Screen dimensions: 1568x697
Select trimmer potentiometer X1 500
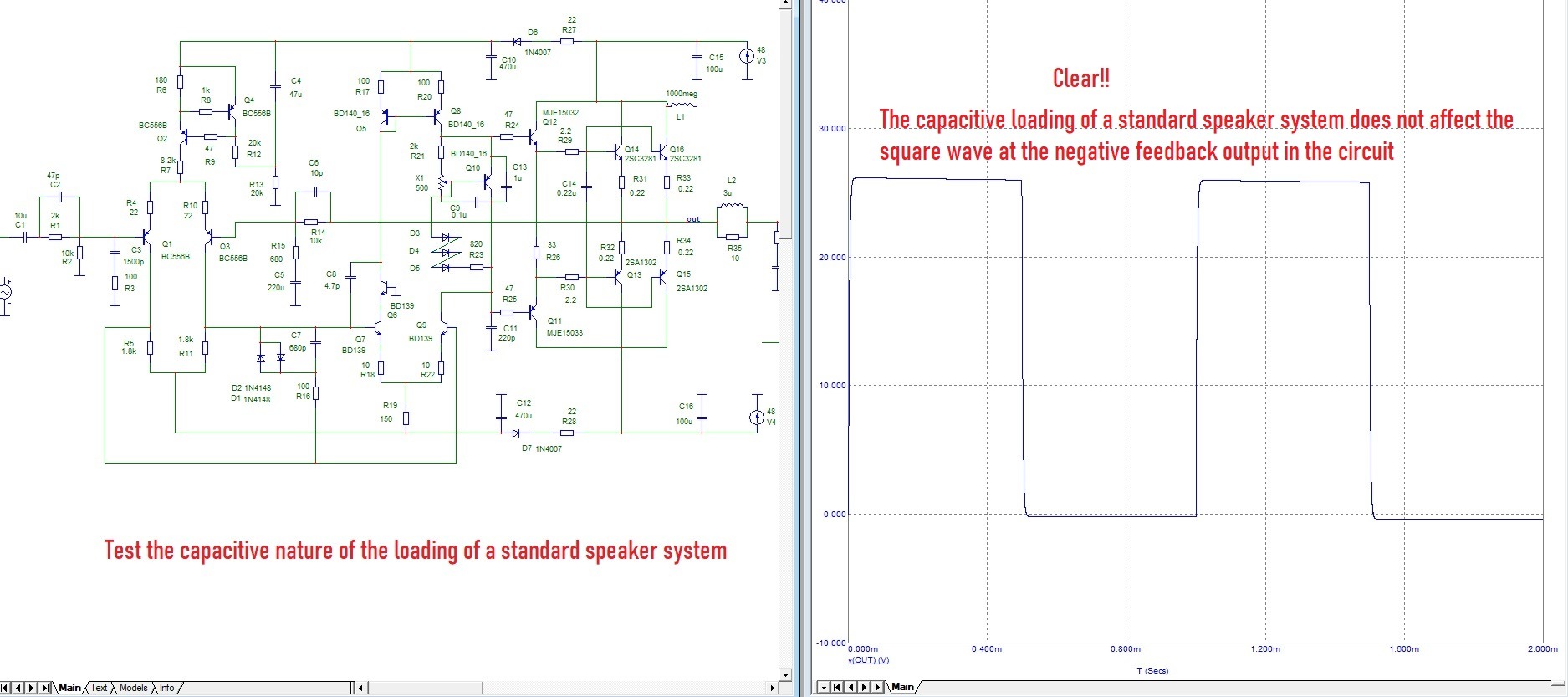pos(442,183)
